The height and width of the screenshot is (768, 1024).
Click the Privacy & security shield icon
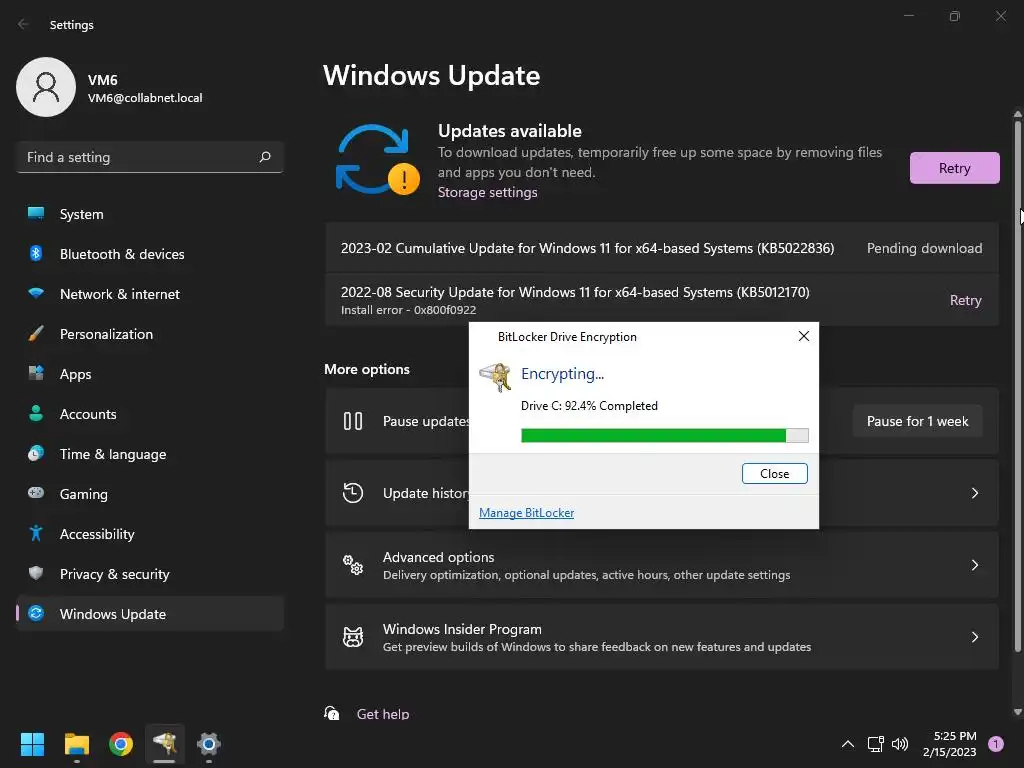pyautogui.click(x=36, y=573)
